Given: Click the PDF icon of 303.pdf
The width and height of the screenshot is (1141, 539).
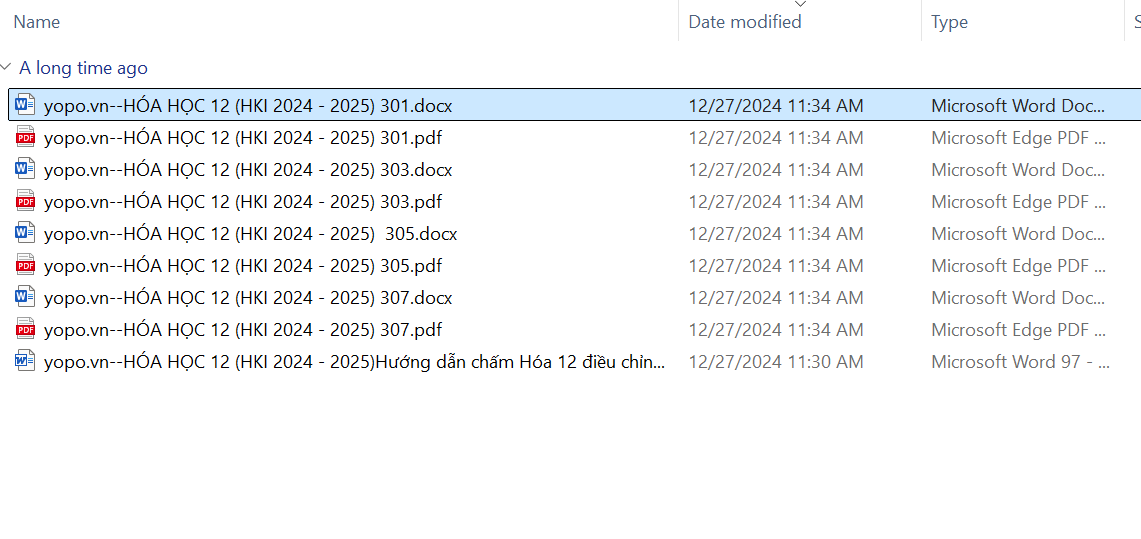Looking at the screenshot, I should coord(25,201).
